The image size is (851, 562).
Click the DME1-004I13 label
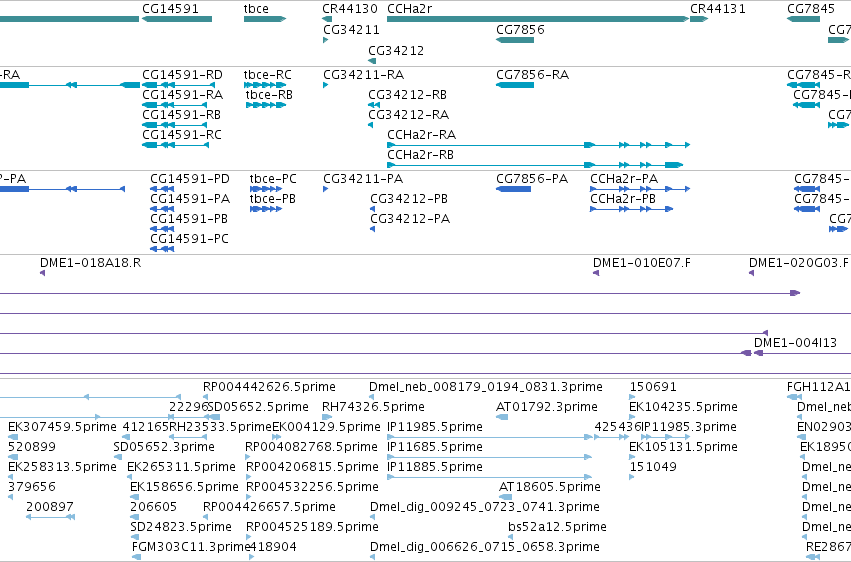tap(795, 343)
